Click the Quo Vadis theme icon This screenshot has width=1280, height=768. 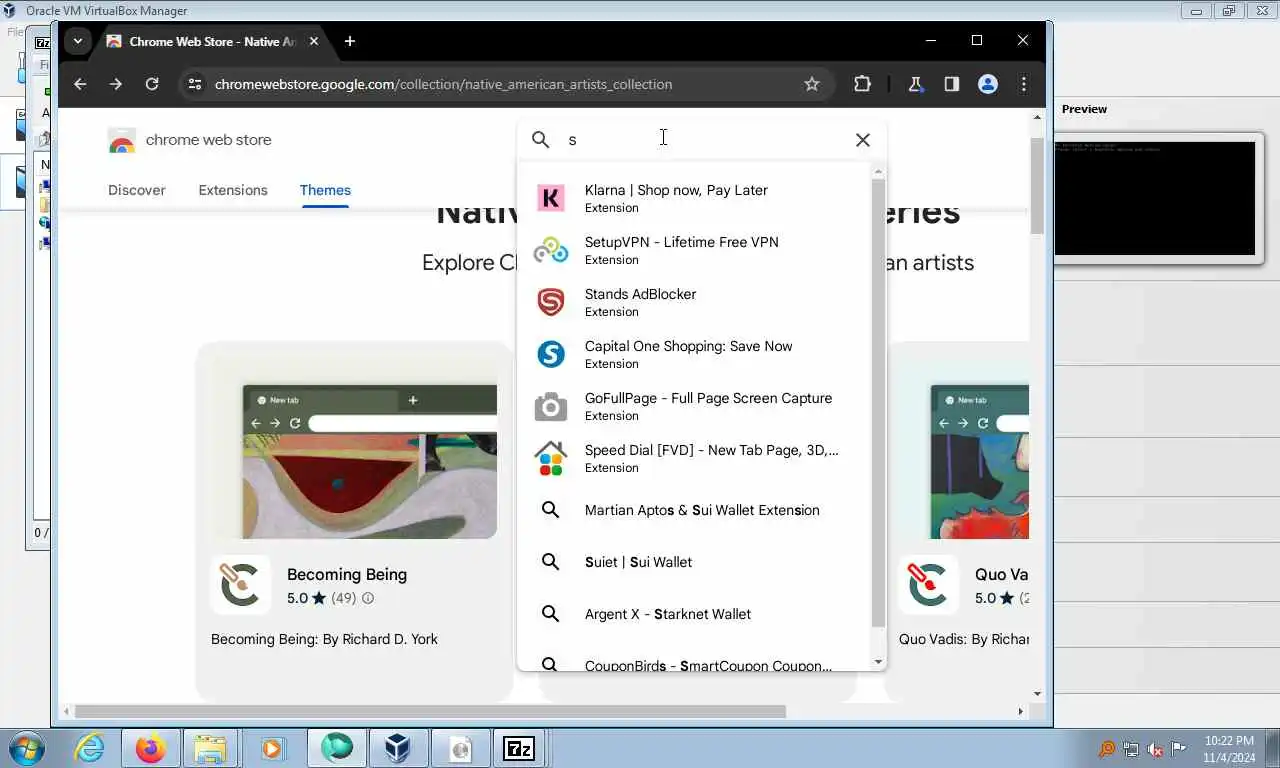[929, 585]
